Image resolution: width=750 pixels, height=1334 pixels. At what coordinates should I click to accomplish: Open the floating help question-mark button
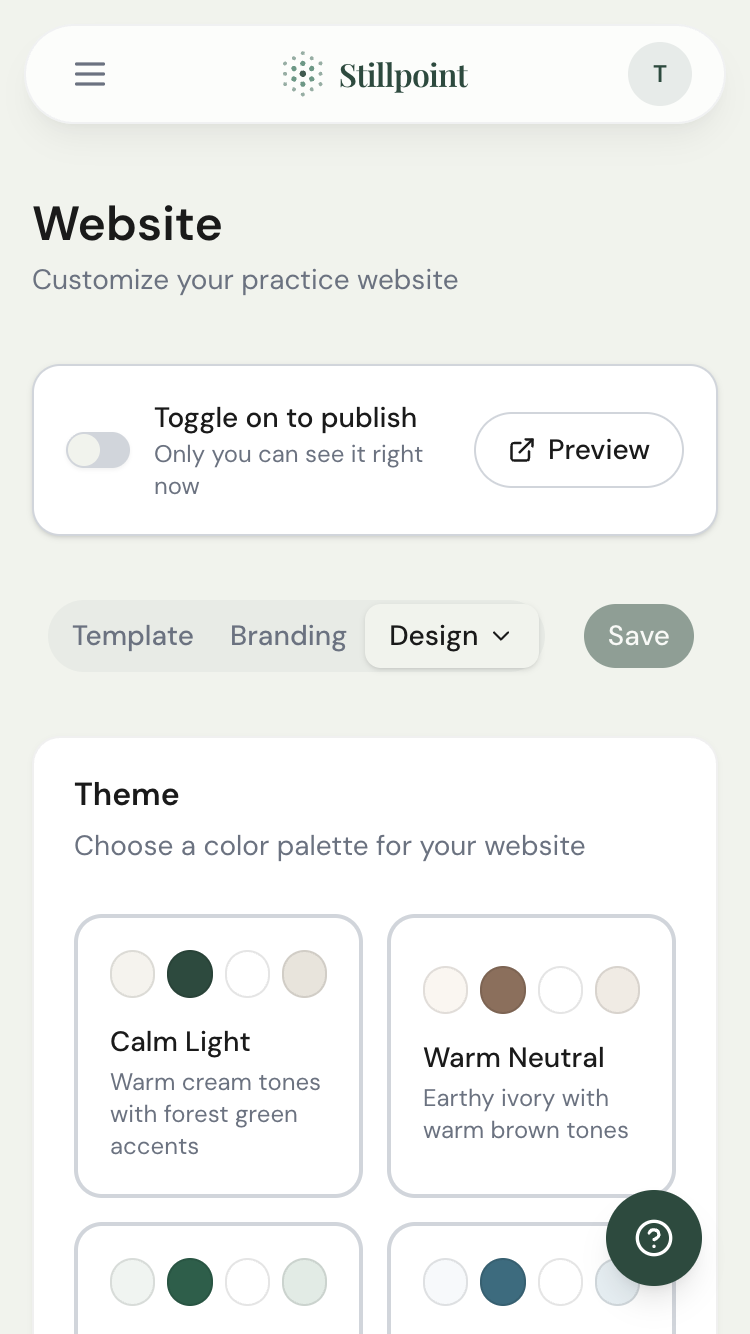[x=654, y=1238]
